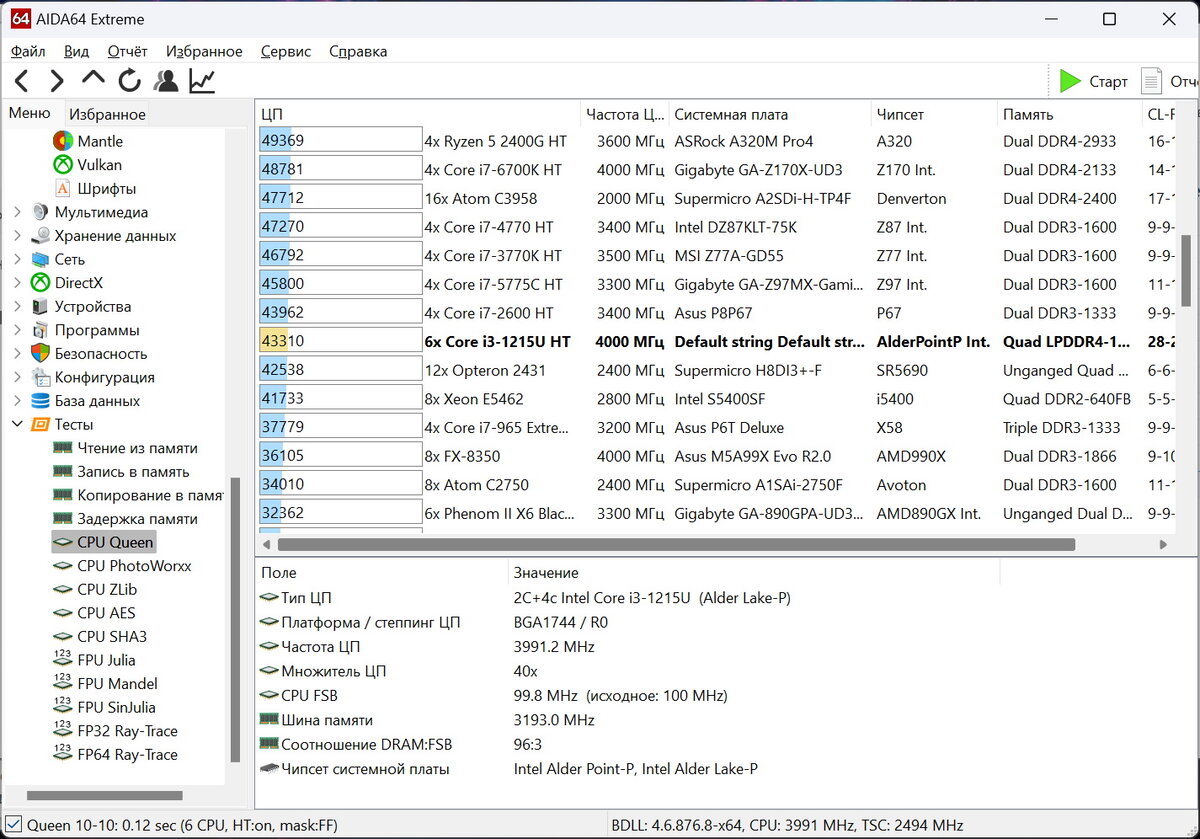Click the Refresh toolbar icon
Image resolution: width=1200 pixels, height=839 pixels.
[129, 81]
